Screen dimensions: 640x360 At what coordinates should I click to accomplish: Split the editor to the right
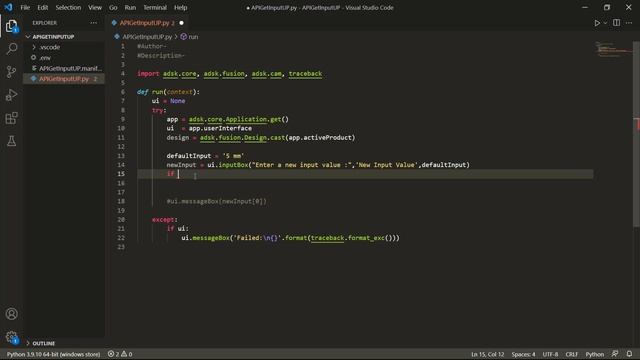point(616,23)
